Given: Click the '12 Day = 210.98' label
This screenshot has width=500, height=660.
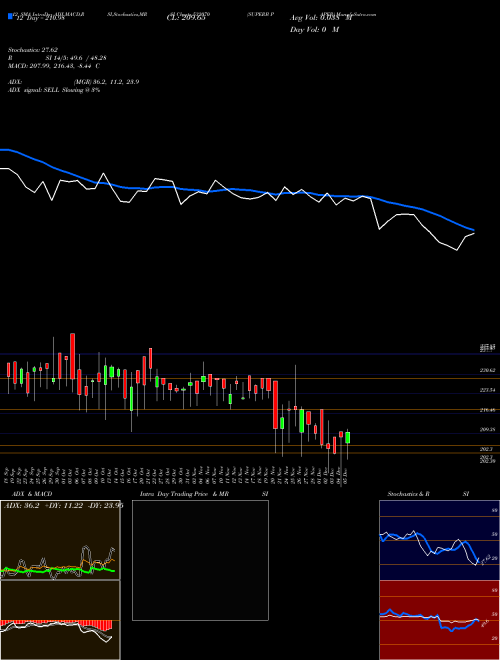Looking at the screenshot, I should (40, 18).
